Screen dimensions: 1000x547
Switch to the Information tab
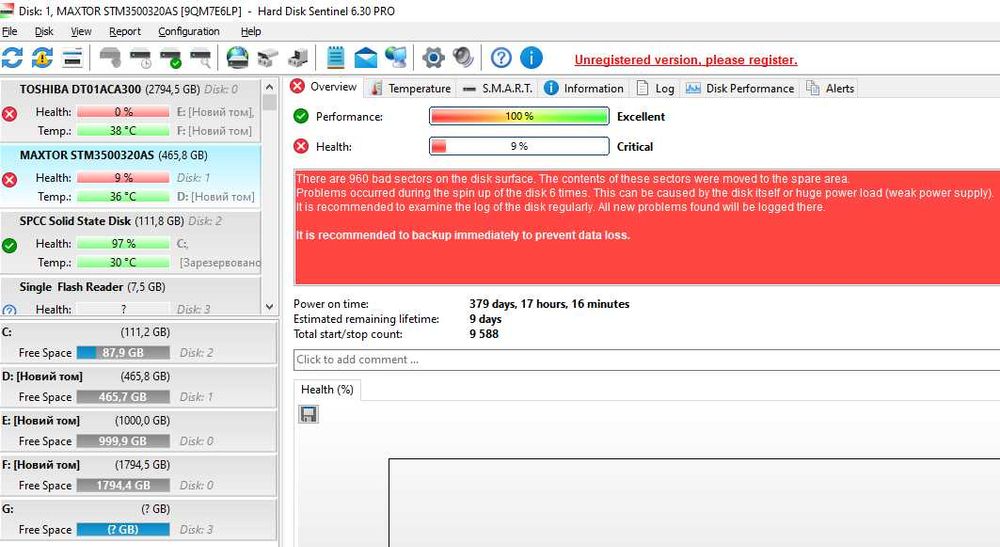coord(584,89)
